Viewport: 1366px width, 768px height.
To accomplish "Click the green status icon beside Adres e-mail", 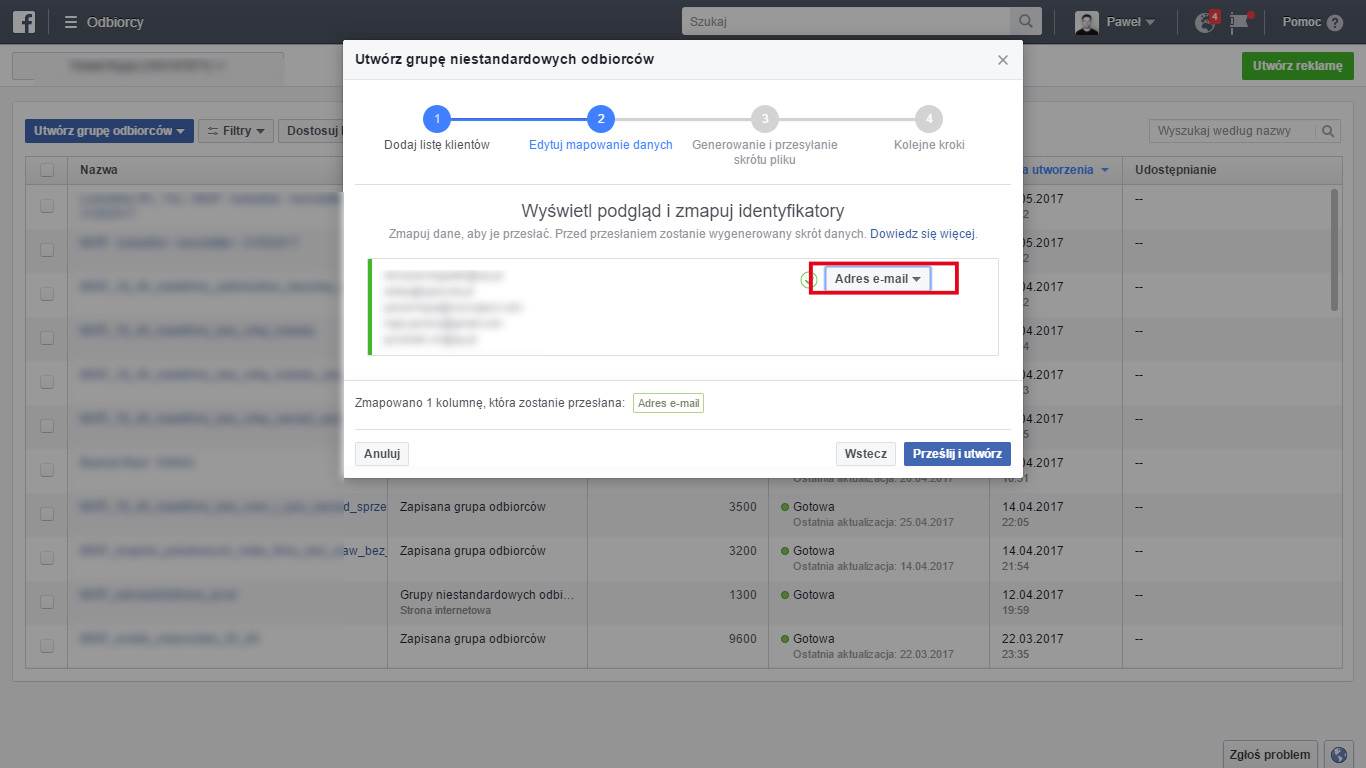I will 810,280.
